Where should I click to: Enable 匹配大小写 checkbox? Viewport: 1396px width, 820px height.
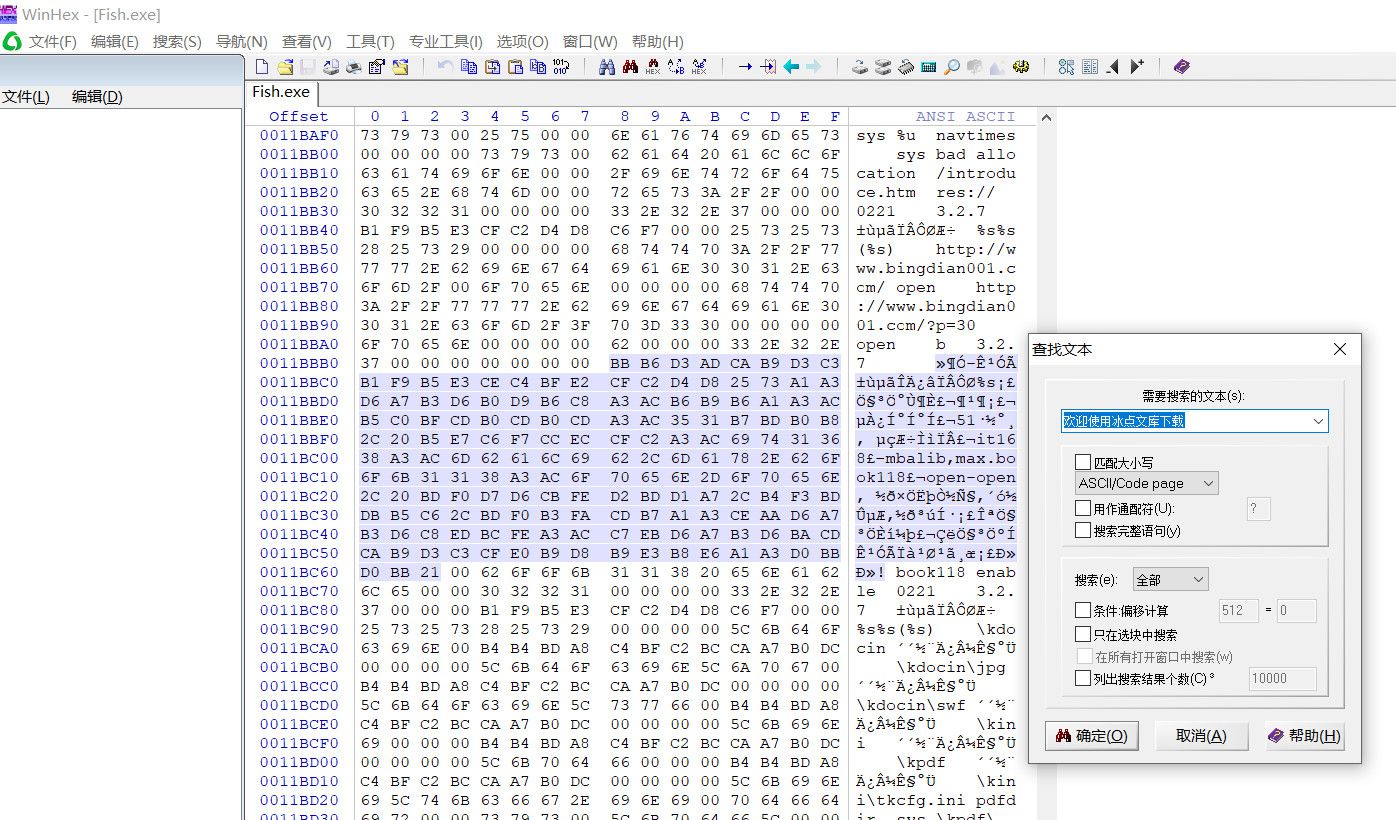[x=1082, y=462]
